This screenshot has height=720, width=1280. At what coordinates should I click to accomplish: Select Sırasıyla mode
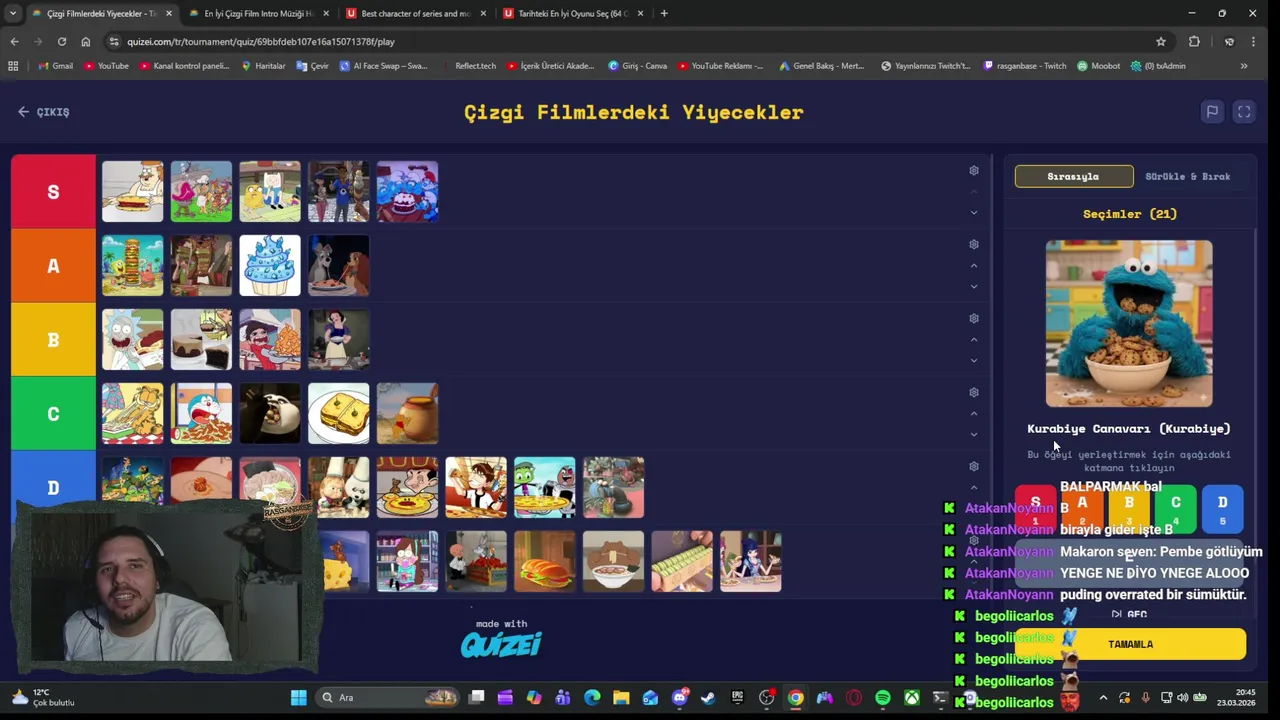(1074, 177)
